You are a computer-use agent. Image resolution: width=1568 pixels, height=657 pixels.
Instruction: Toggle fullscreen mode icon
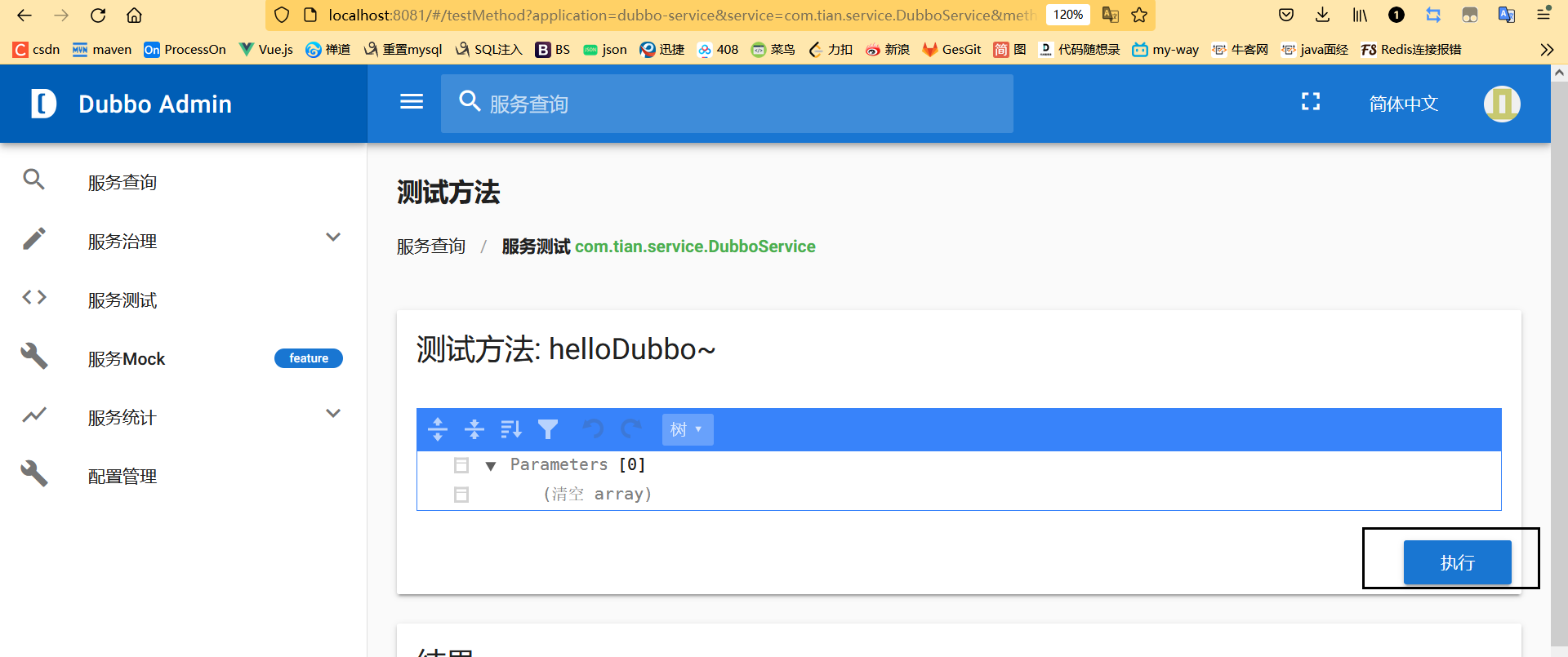click(x=1311, y=102)
